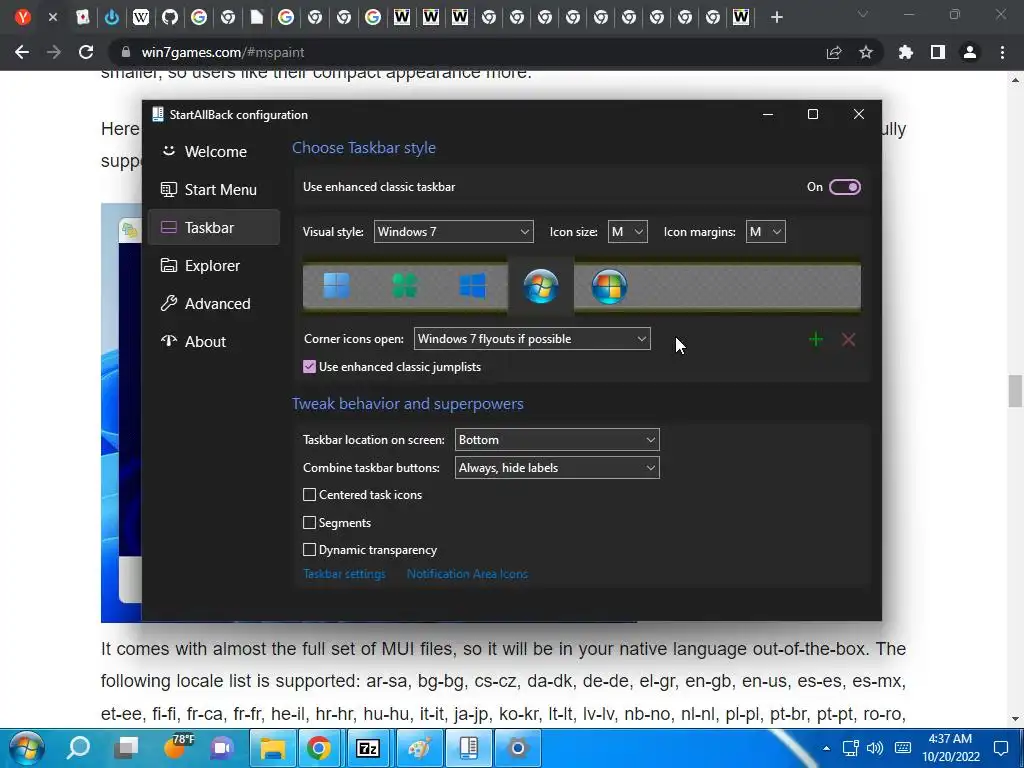Open the Welcome section

[x=214, y=152]
